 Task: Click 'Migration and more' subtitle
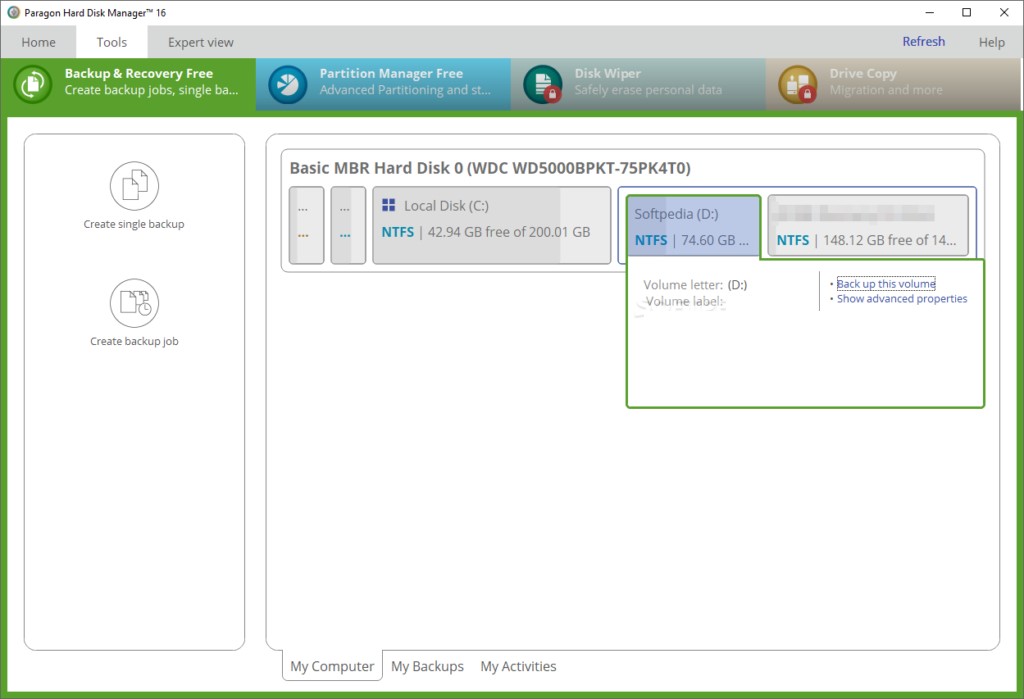tap(886, 90)
